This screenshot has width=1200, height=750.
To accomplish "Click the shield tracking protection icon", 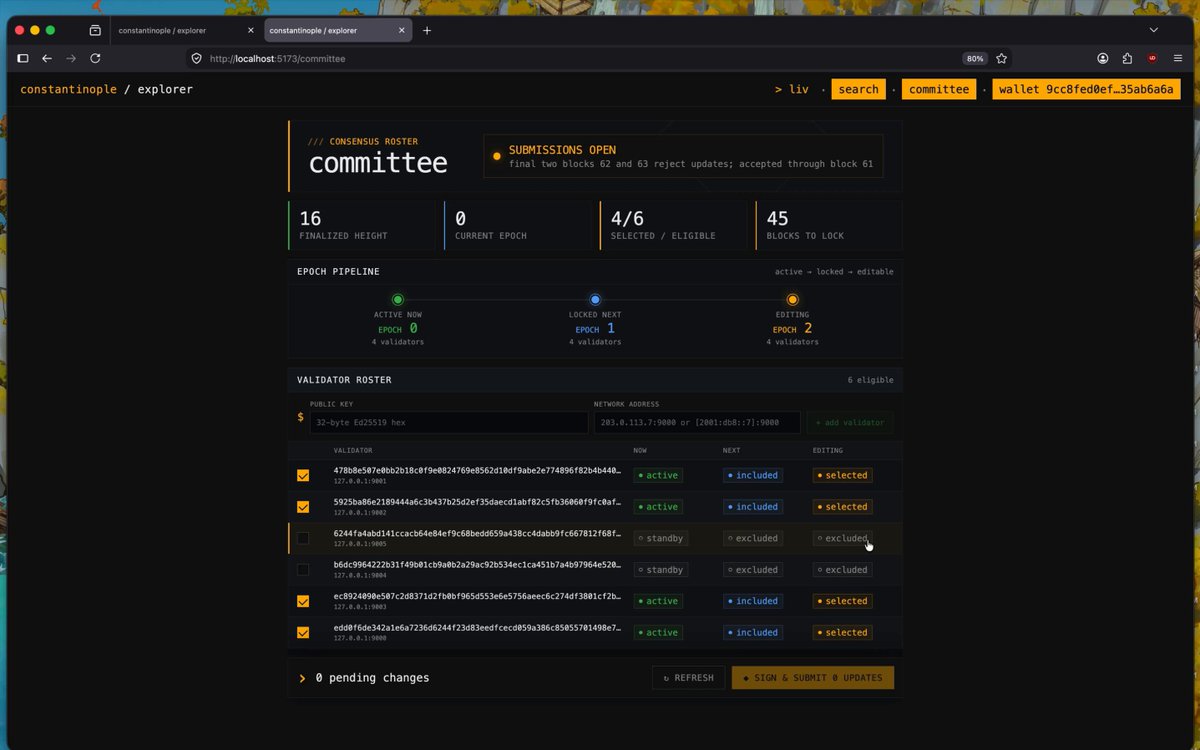I will tap(197, 59).
